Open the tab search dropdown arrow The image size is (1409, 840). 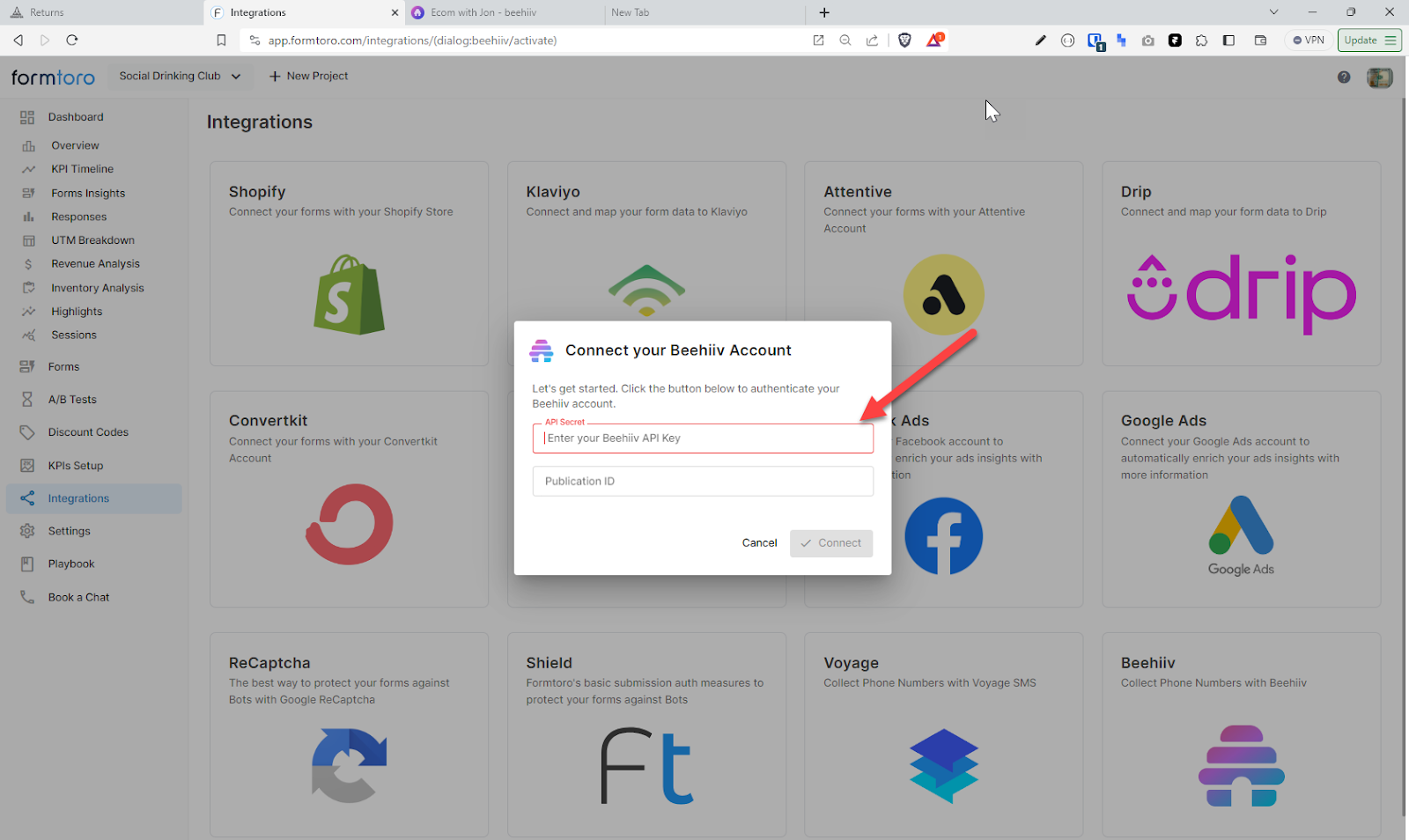click(x=1273, y=12)
